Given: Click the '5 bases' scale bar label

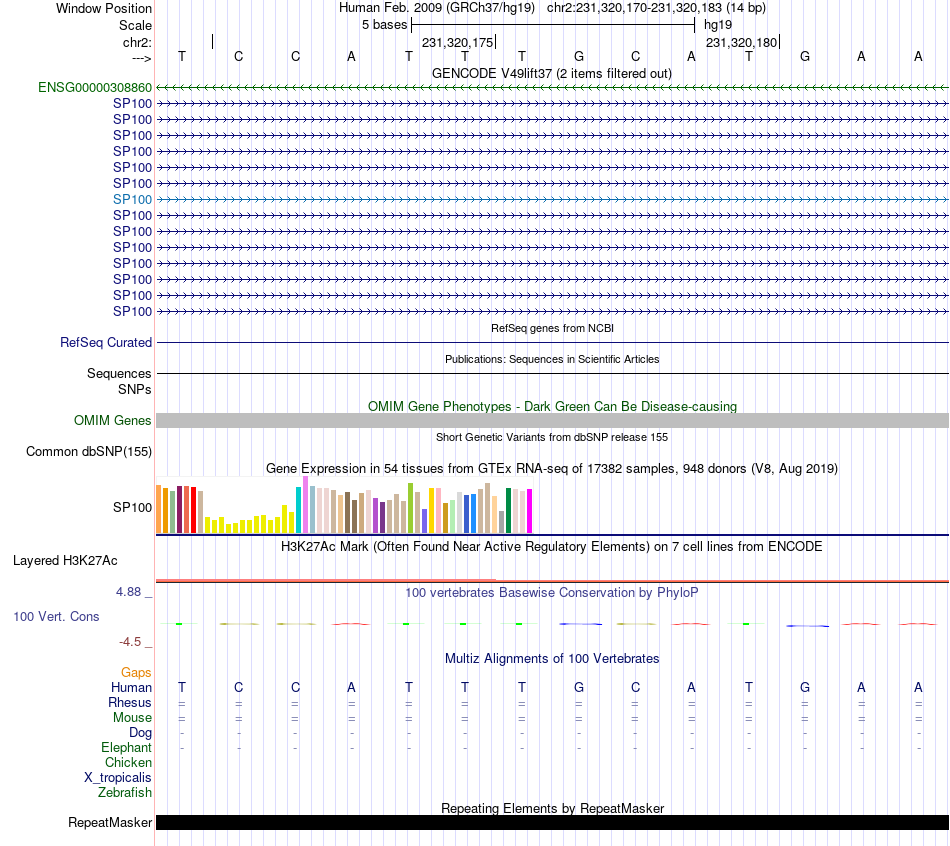Looking at the screenshot, I should pos(385,25).
